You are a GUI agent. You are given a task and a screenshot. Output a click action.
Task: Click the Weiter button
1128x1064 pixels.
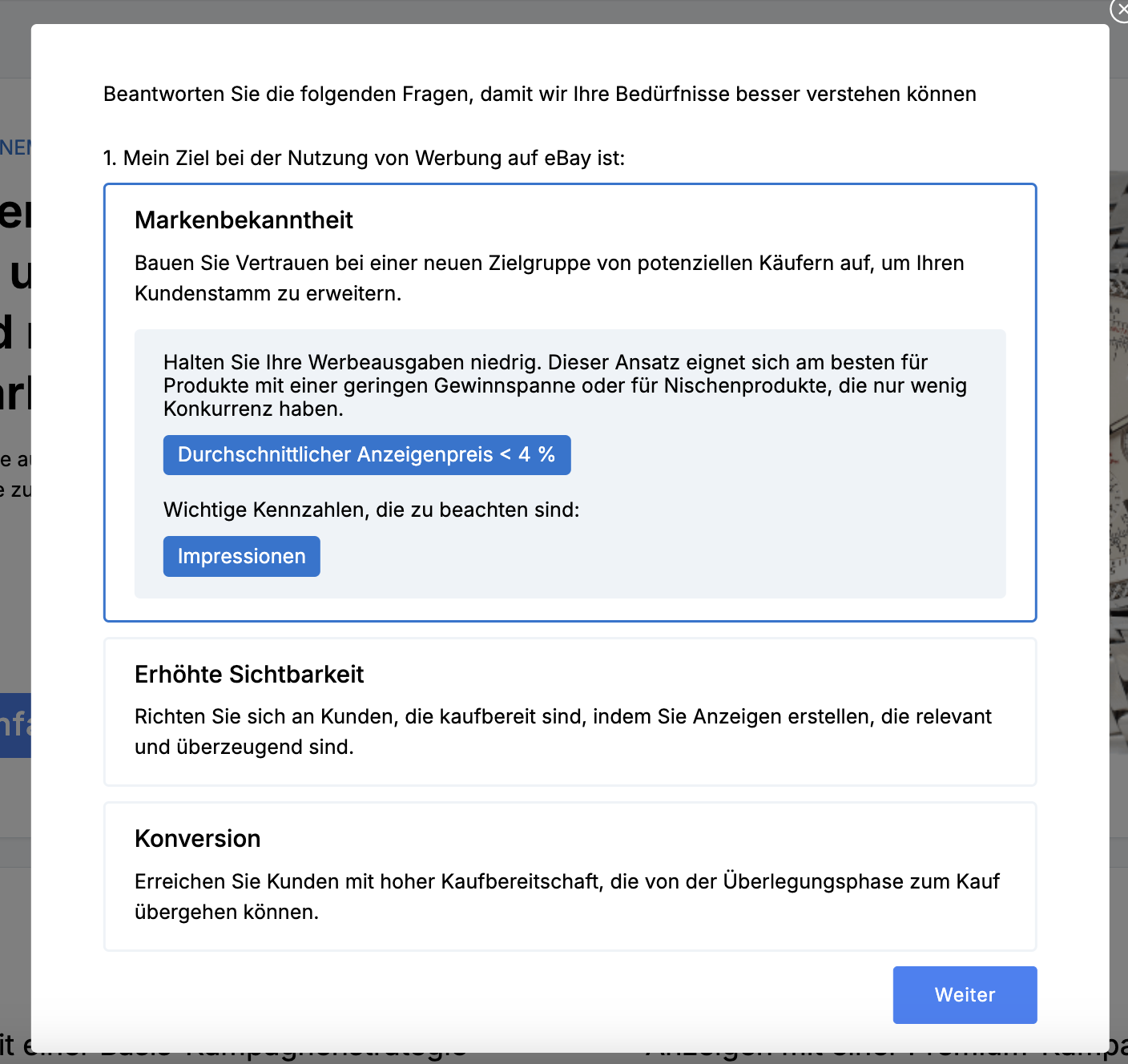coord(965,994)
